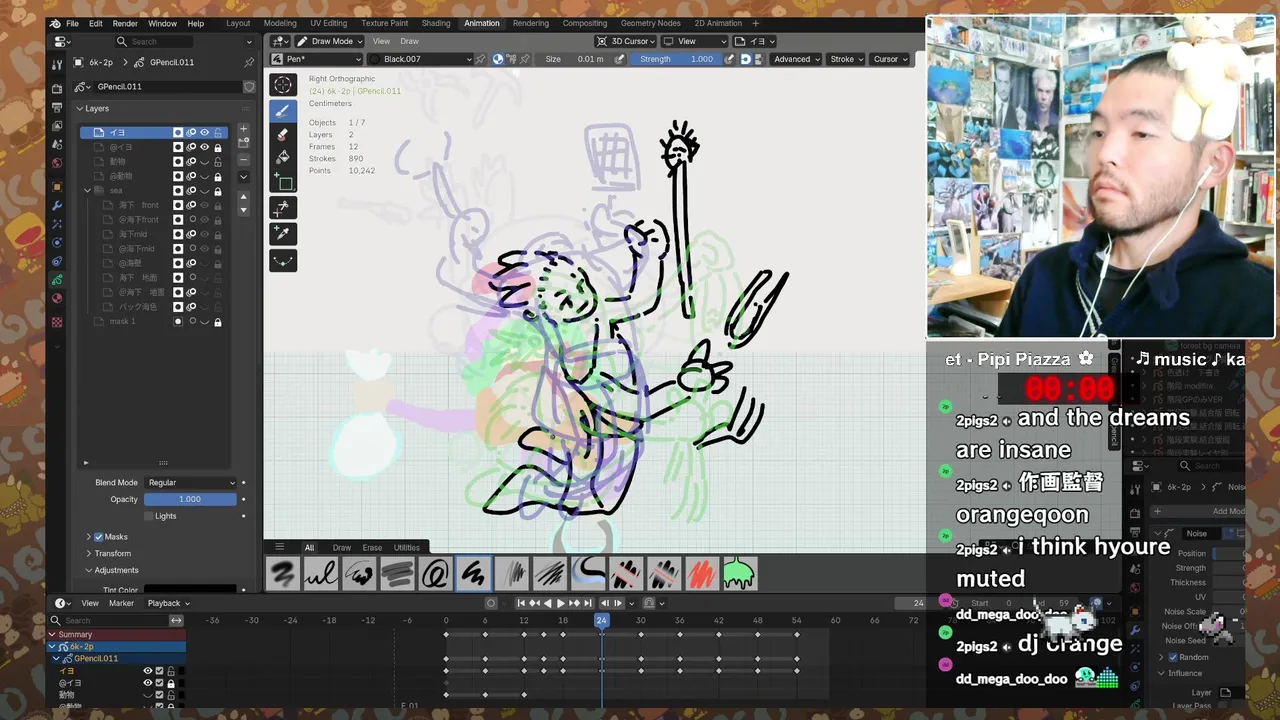Screen dimensions: 1280x720
Task: Choose the red scribble brush asset
Action: [701, 574]
